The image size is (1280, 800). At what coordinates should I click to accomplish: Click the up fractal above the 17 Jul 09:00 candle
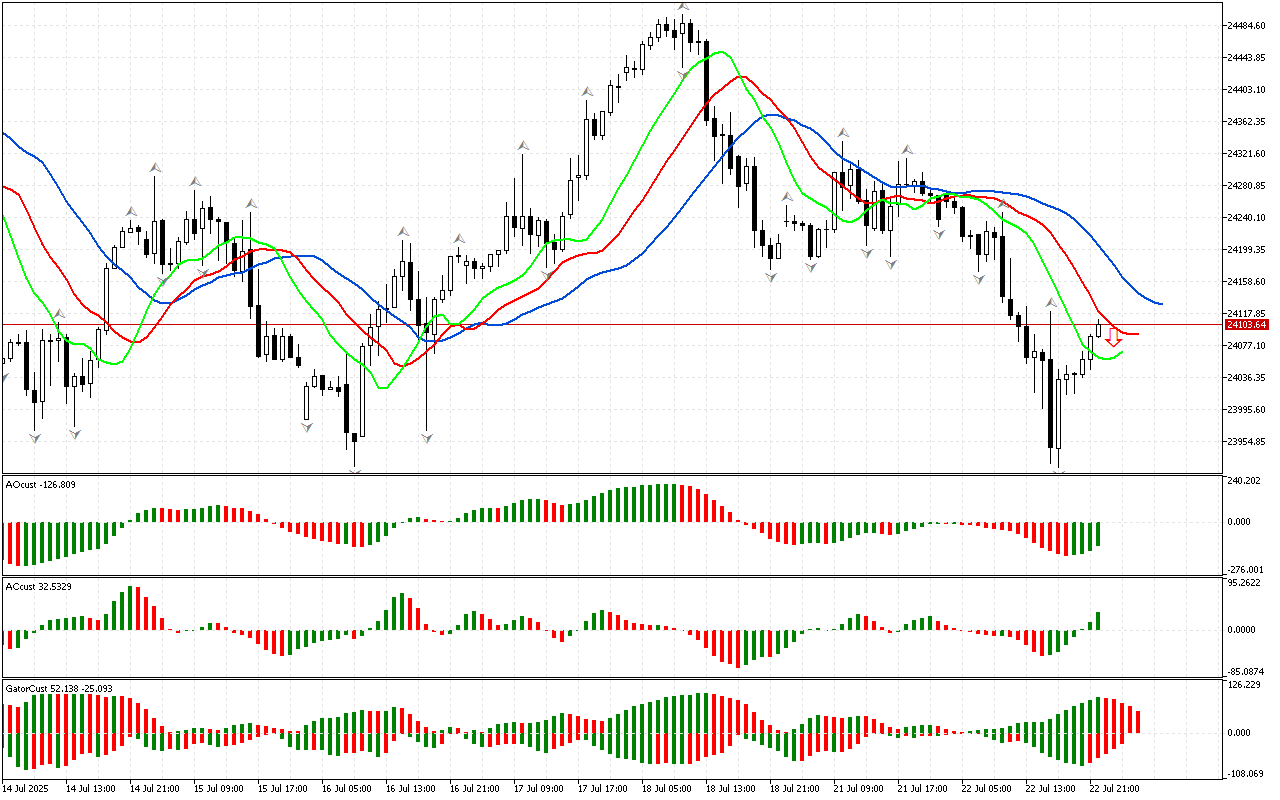[522, 146]
